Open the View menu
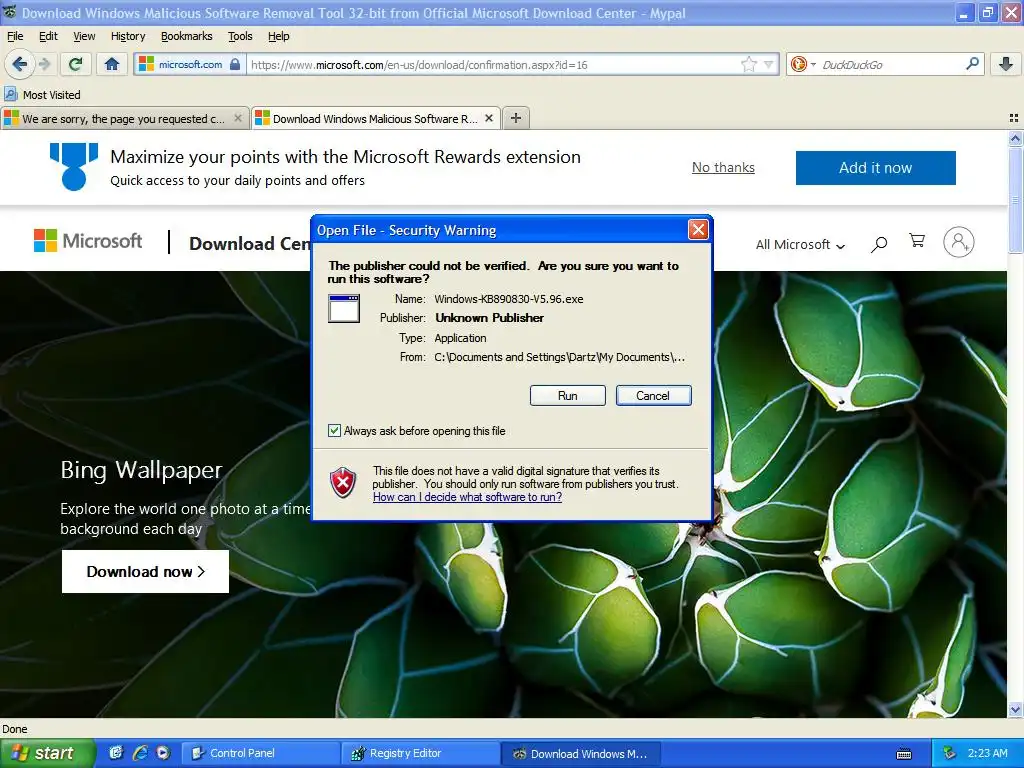 coord(84,36)
